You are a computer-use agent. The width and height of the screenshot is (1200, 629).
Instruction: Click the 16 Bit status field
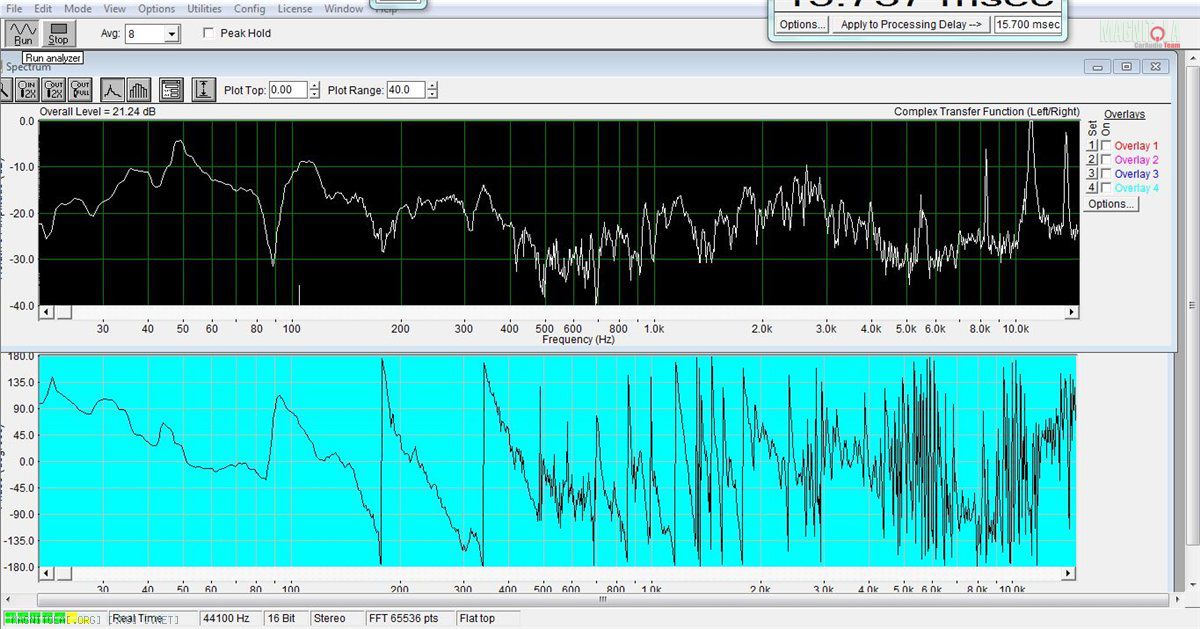[x=286, y=619]
